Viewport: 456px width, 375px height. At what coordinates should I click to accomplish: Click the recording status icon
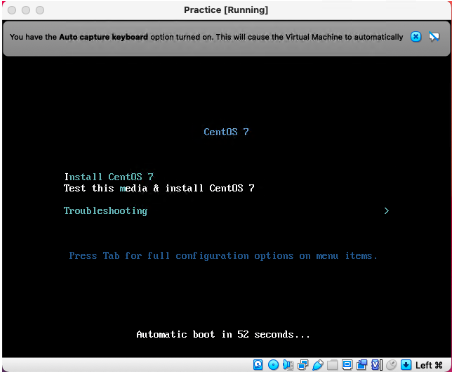(x=362, y=365)
